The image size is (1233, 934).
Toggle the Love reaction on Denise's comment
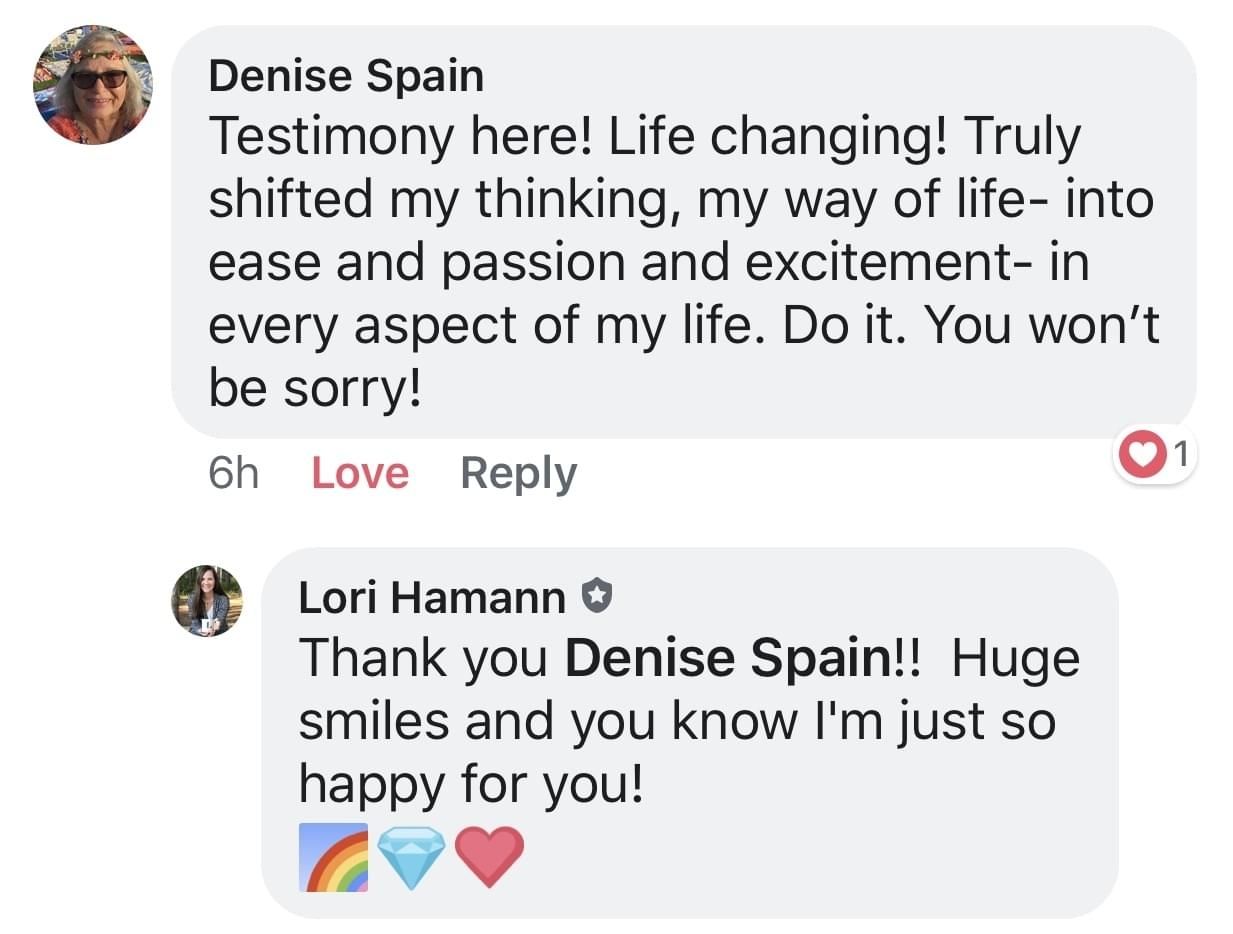[360, 473]
